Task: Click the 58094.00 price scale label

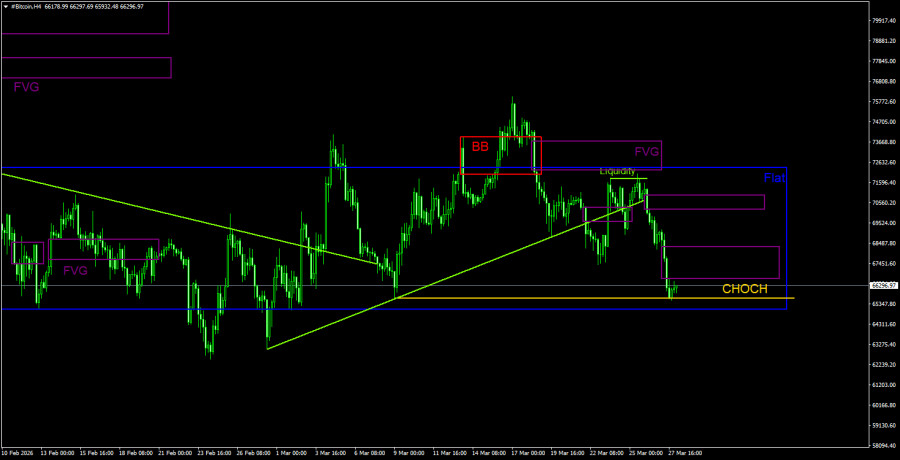Action: tap(878, 446)
